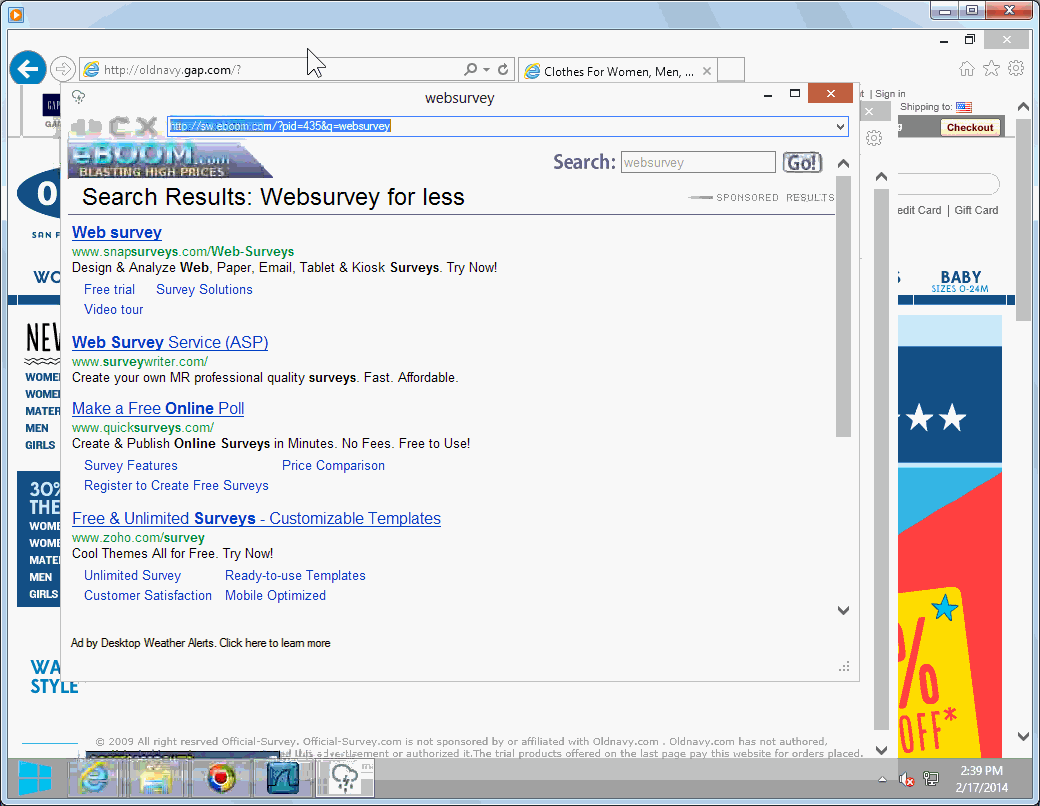Click Sign in on Old Navy page
This screenshot has width=1040, height=806.
tap(890, 94)
